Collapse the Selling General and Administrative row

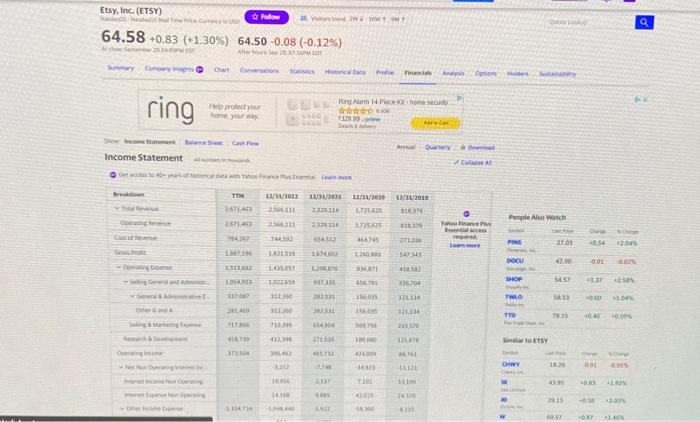coord(126,282)
